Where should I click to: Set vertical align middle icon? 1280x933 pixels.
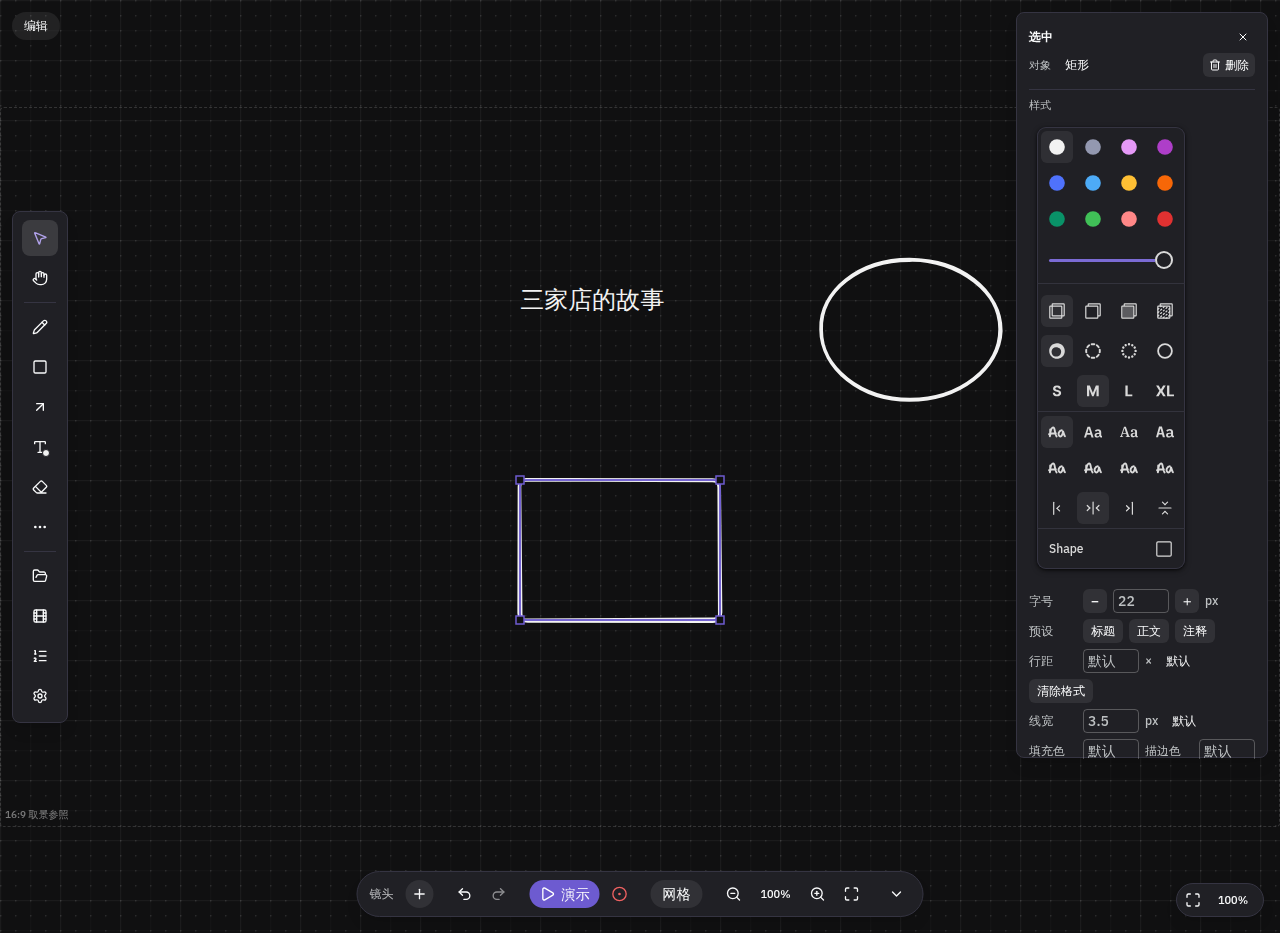[x=1165, y=508]
